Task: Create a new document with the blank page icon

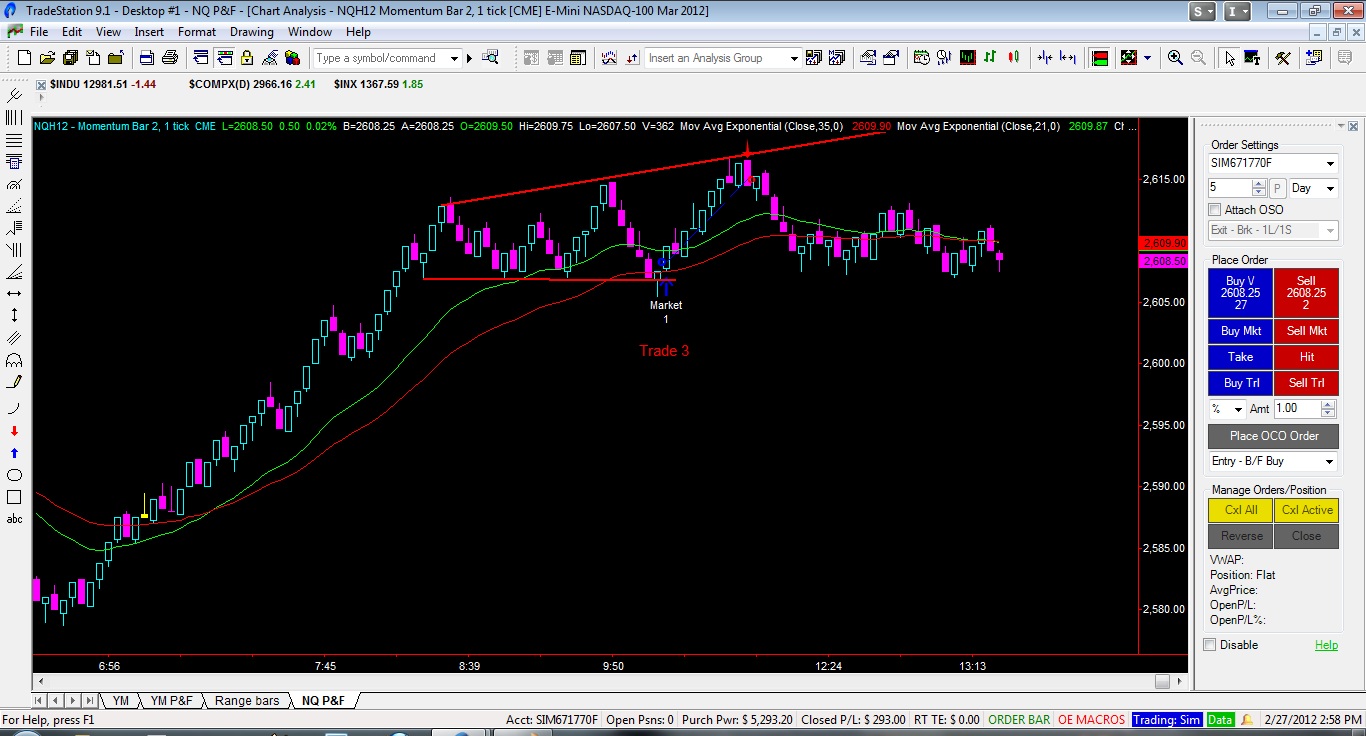Action: point(24,58)
